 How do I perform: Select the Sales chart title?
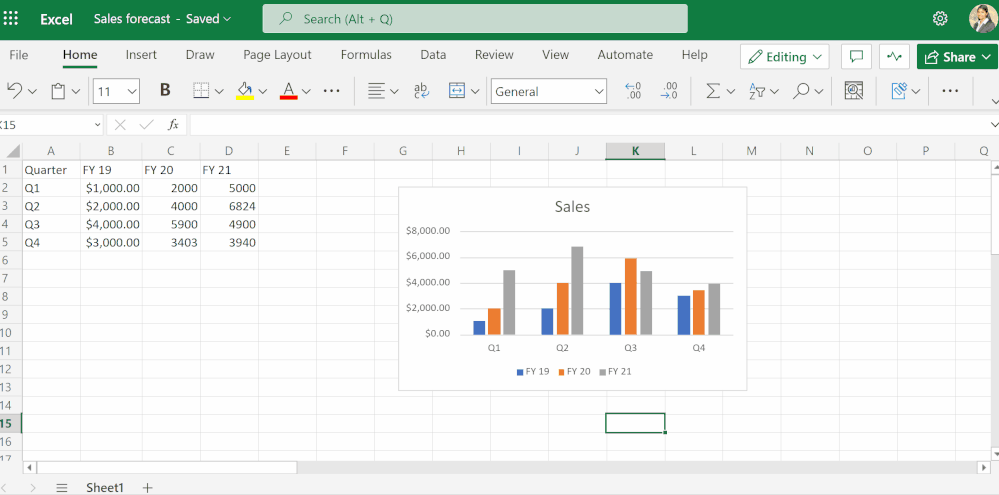click(x=572, y=206)
